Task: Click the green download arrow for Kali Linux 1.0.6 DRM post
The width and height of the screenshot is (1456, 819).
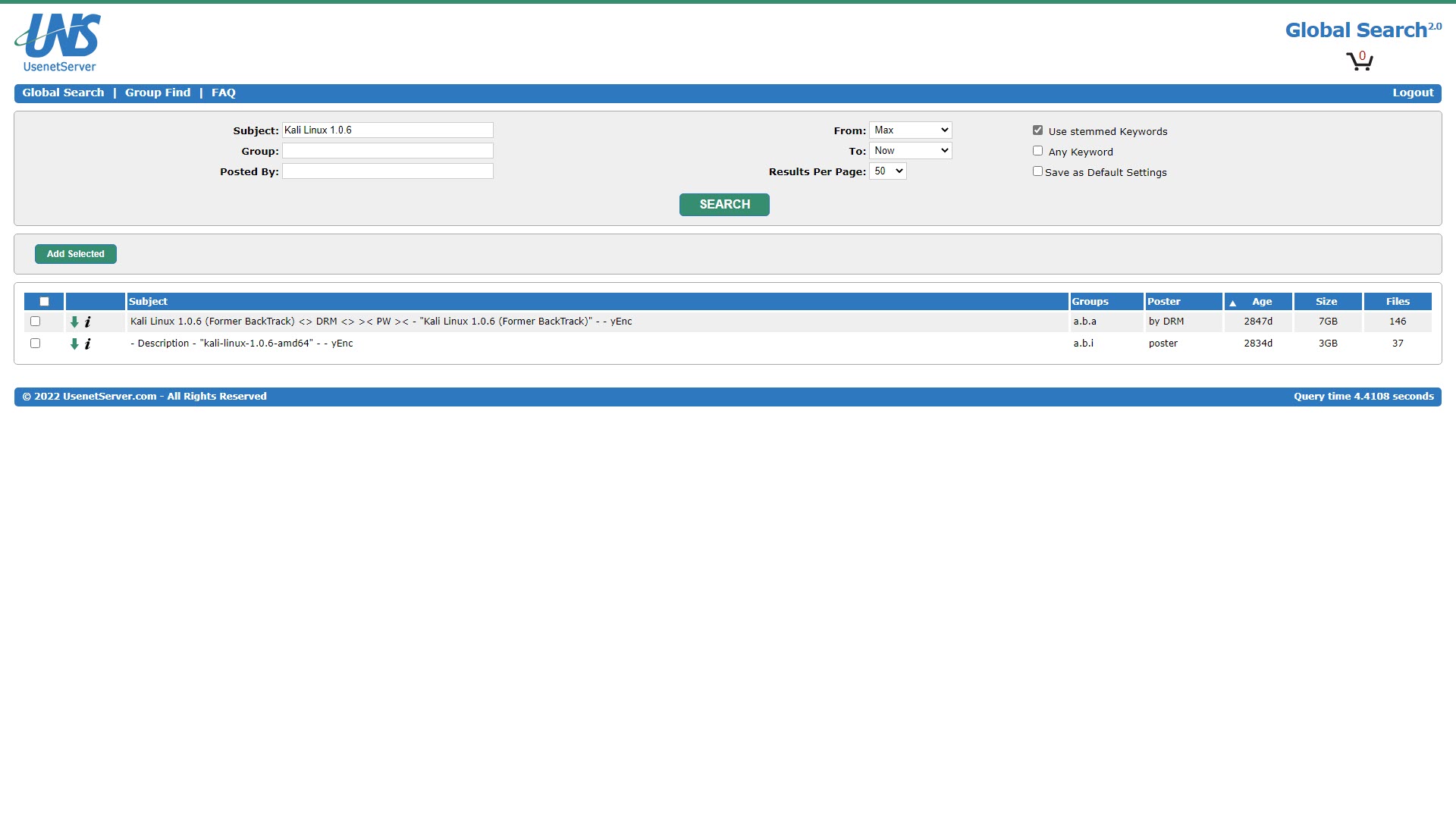Action: click(x=74, y=322)
